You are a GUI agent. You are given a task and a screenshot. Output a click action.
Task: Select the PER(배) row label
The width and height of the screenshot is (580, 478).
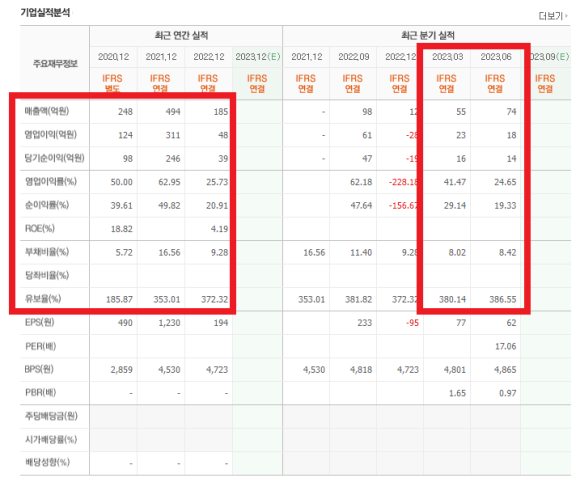coord(40,346)
